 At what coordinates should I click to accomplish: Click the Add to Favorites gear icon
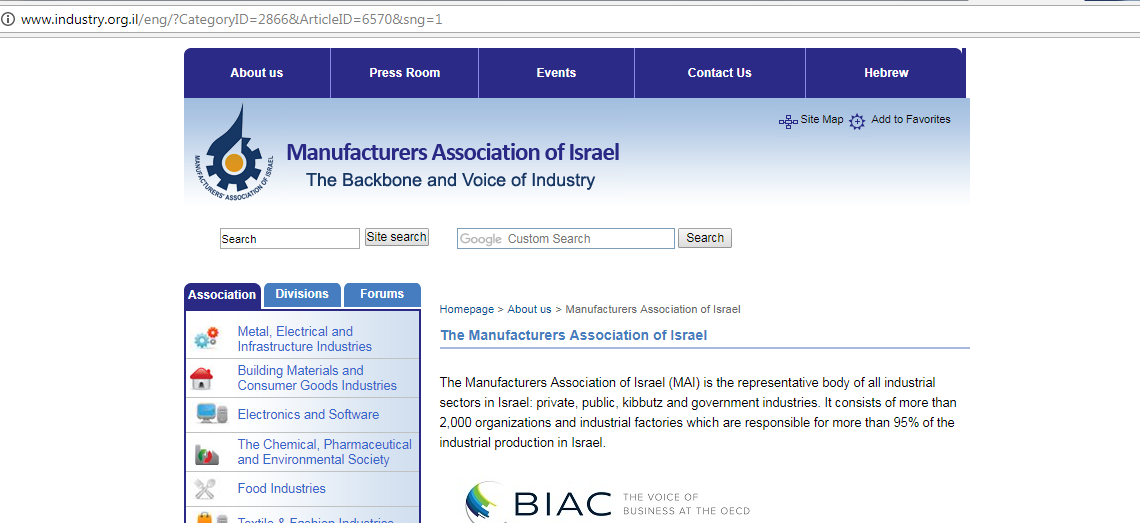[857, 122]
